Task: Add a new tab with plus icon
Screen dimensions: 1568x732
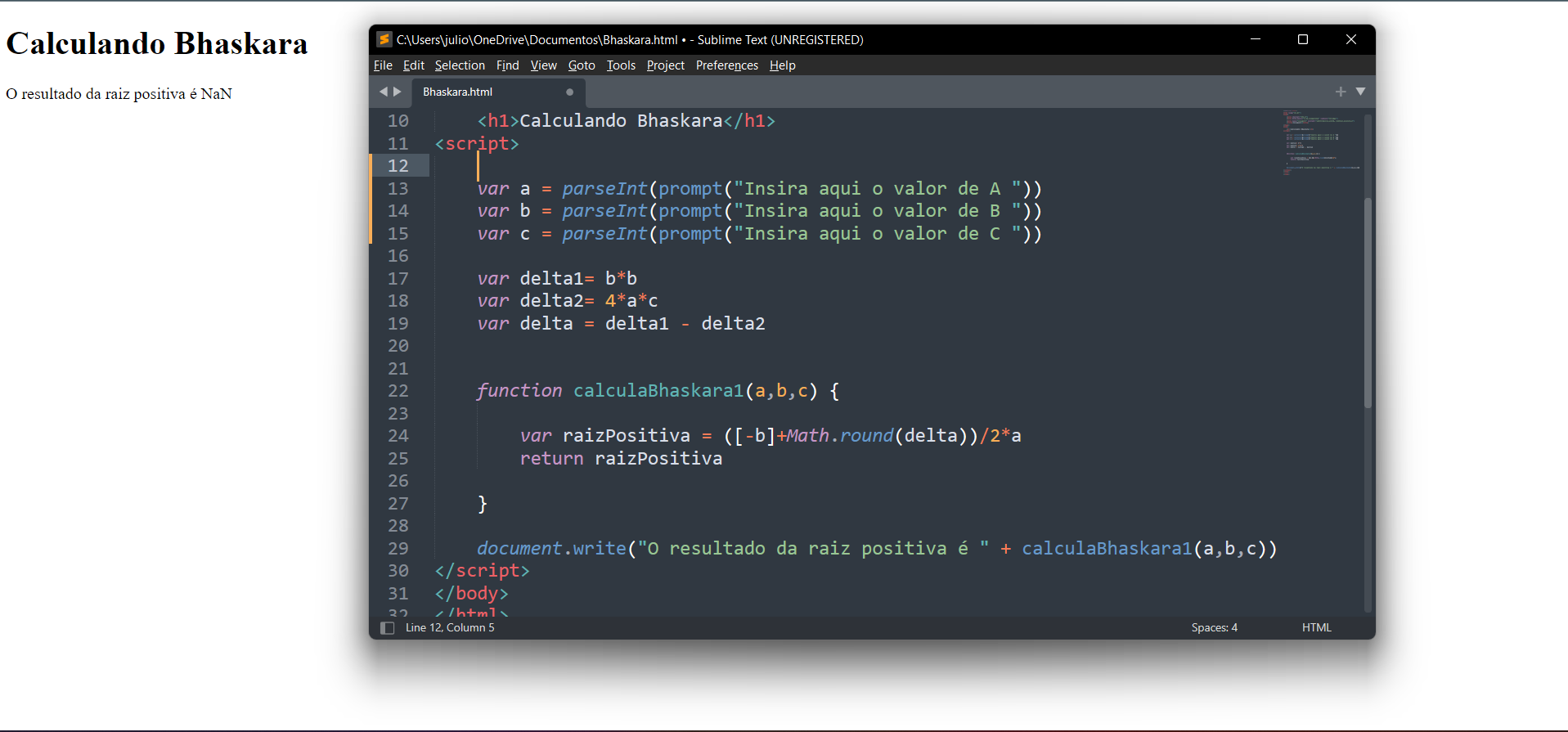Action: 1341,92
